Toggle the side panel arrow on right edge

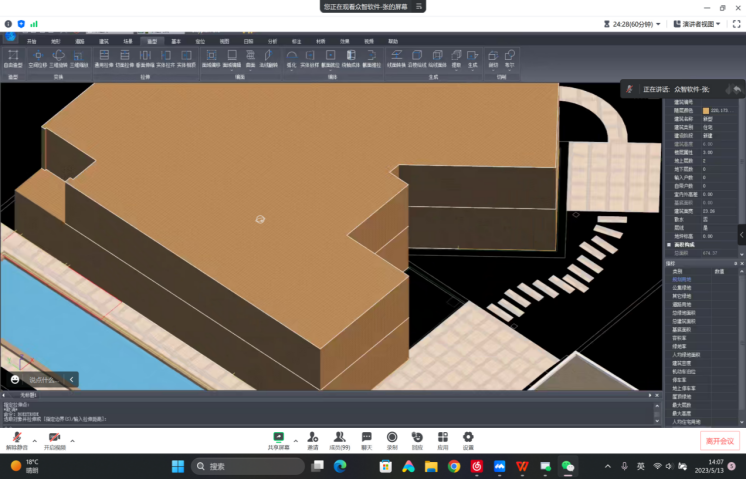[741, 236]
